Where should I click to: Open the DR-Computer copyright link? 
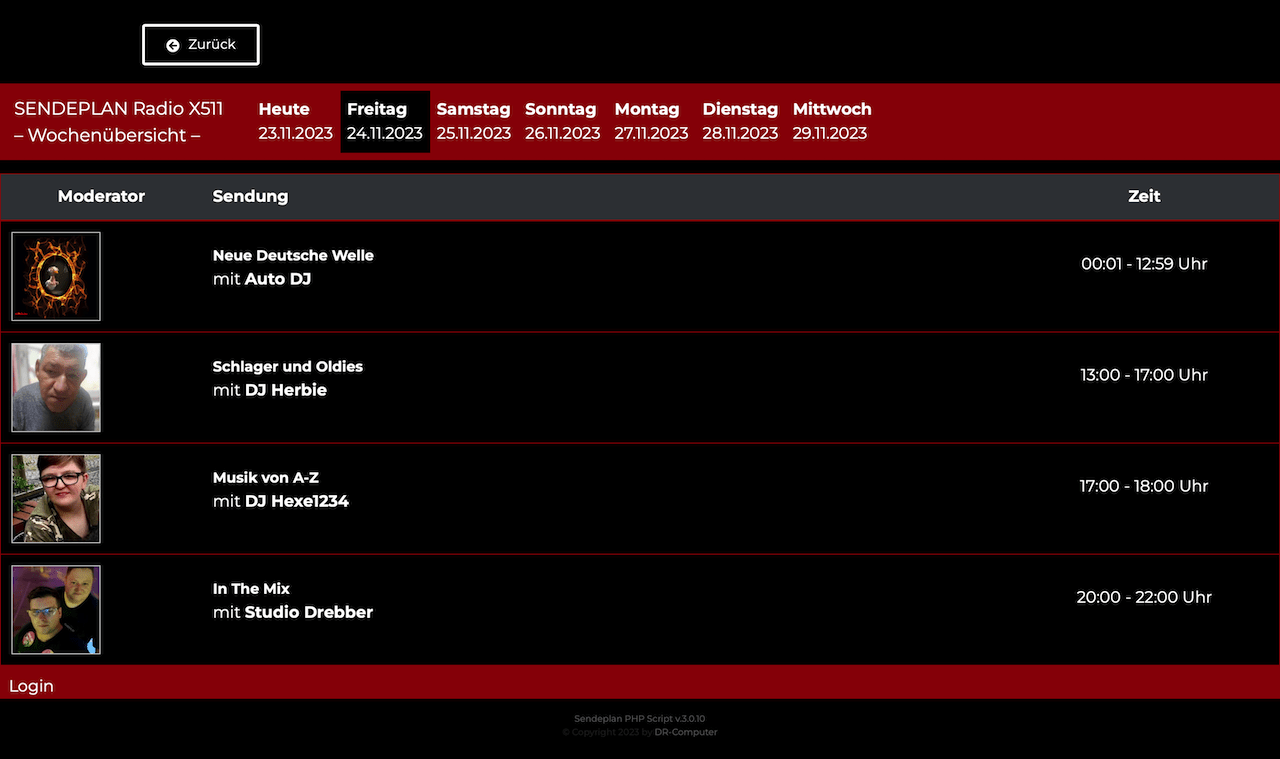coord(686,732)
